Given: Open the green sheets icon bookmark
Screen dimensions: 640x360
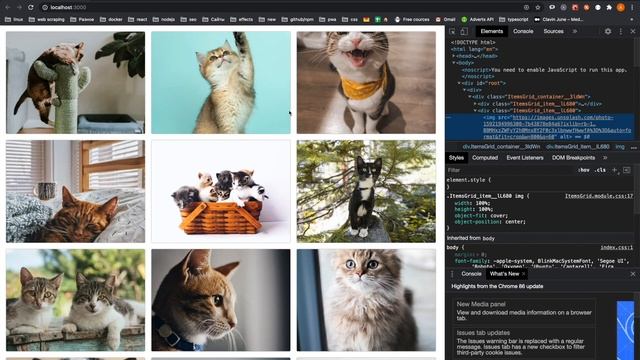Looking at the screenshot, I should [378, 19].
